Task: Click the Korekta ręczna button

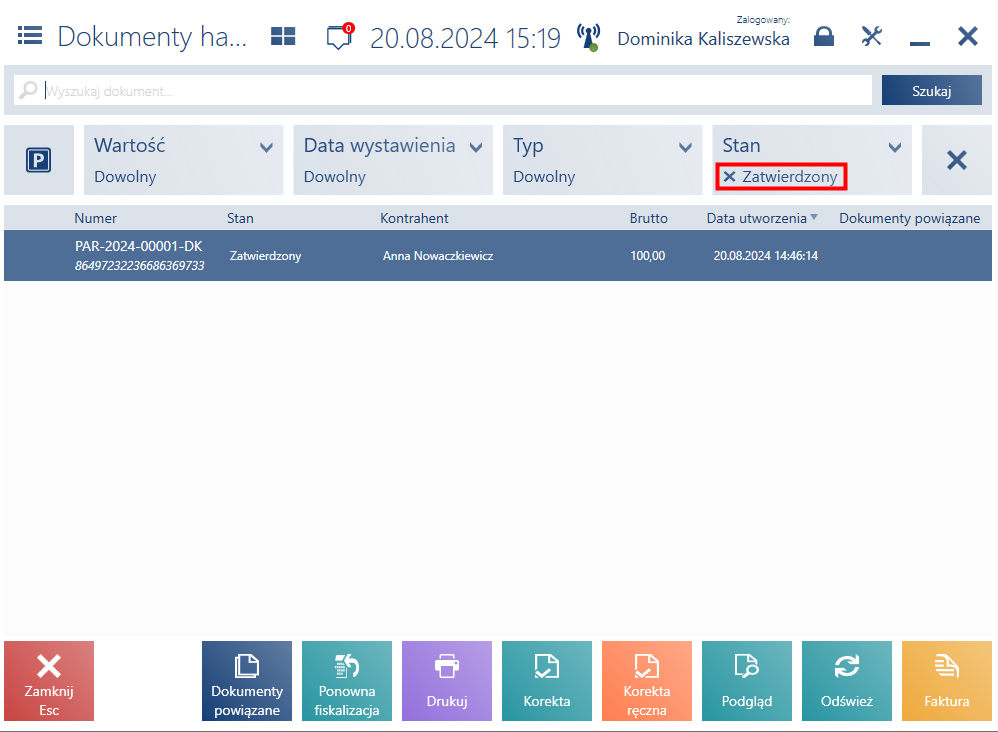Action: tap(647, 680)
